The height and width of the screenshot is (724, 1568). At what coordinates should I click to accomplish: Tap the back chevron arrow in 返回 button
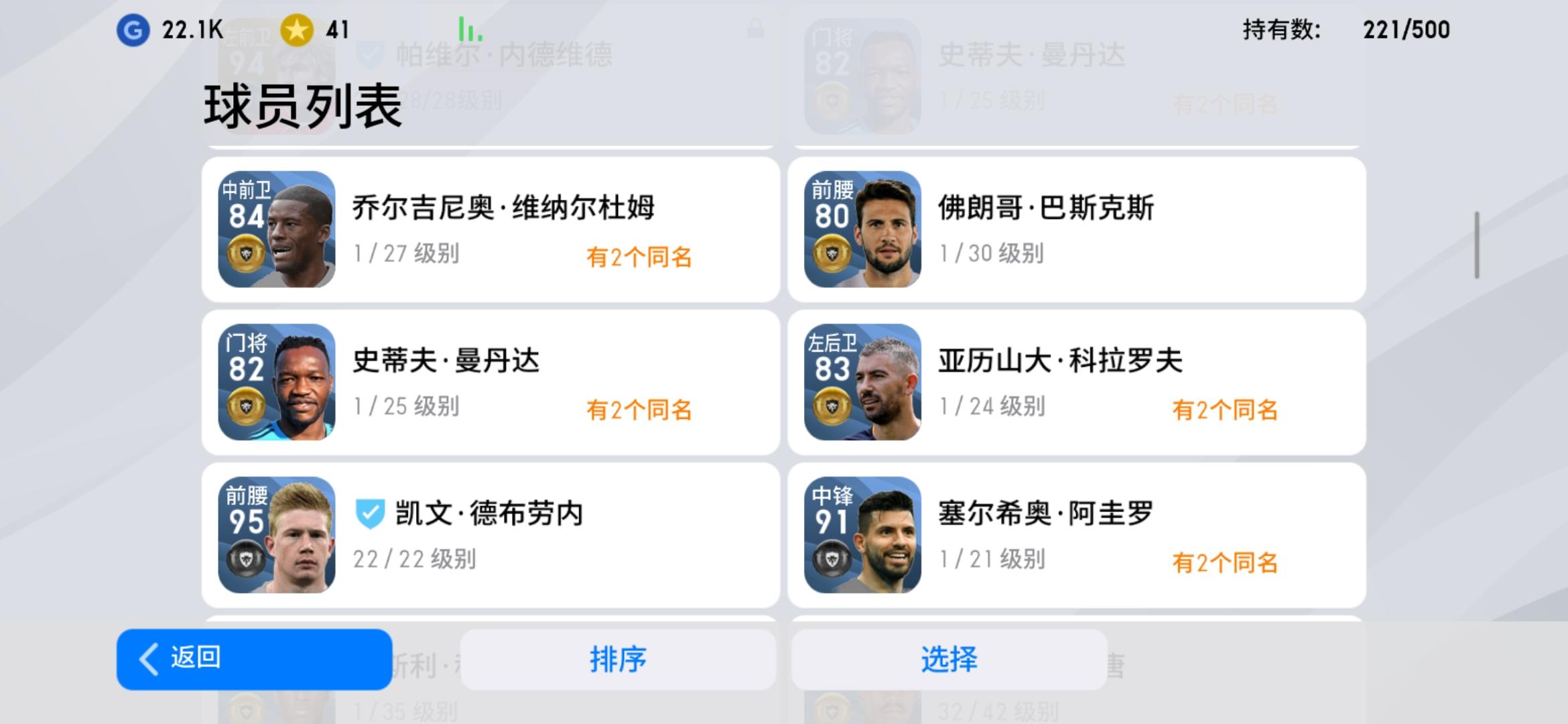149,659
